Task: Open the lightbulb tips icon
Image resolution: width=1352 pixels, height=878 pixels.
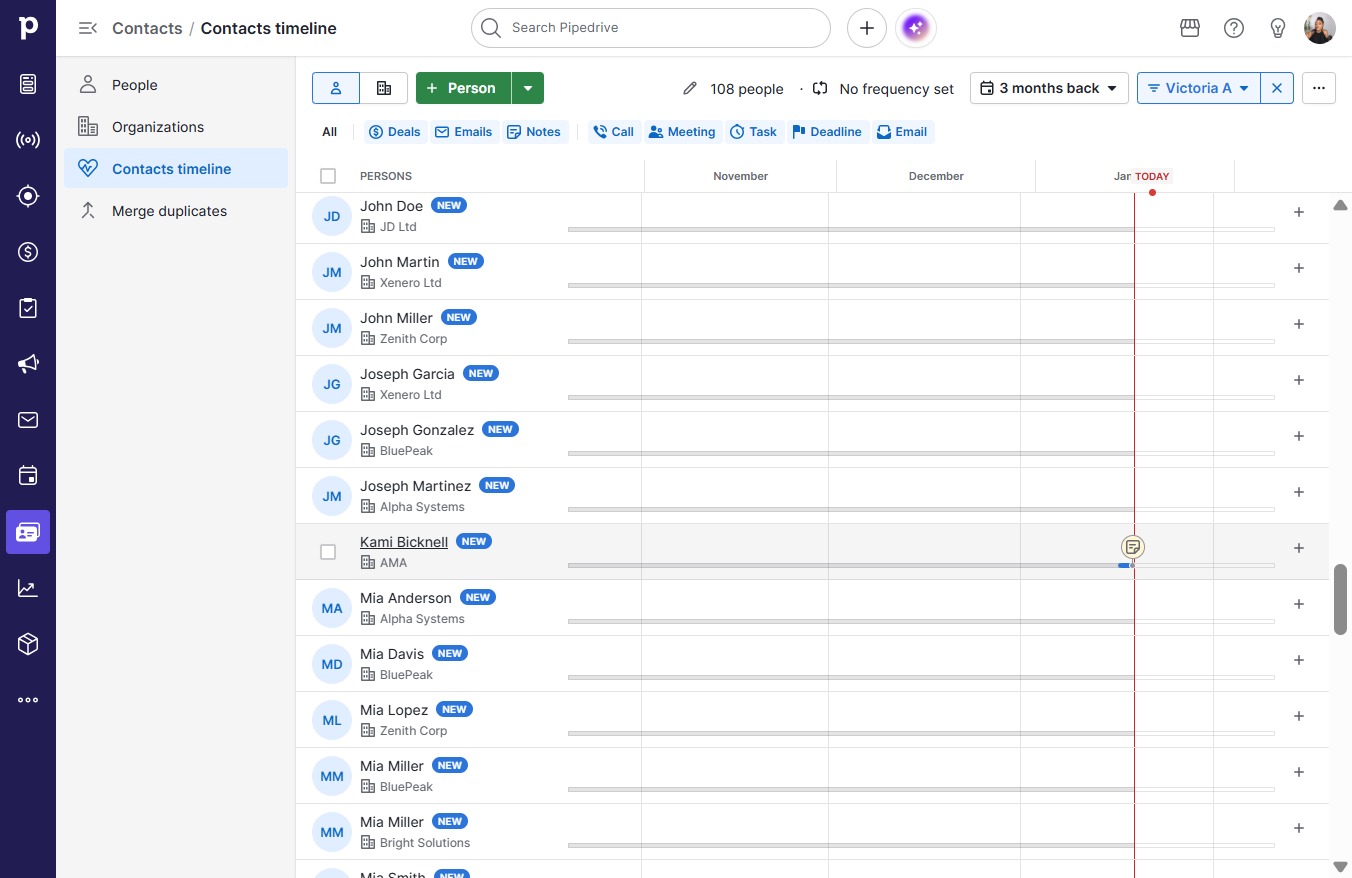Action: (1278, 28)
